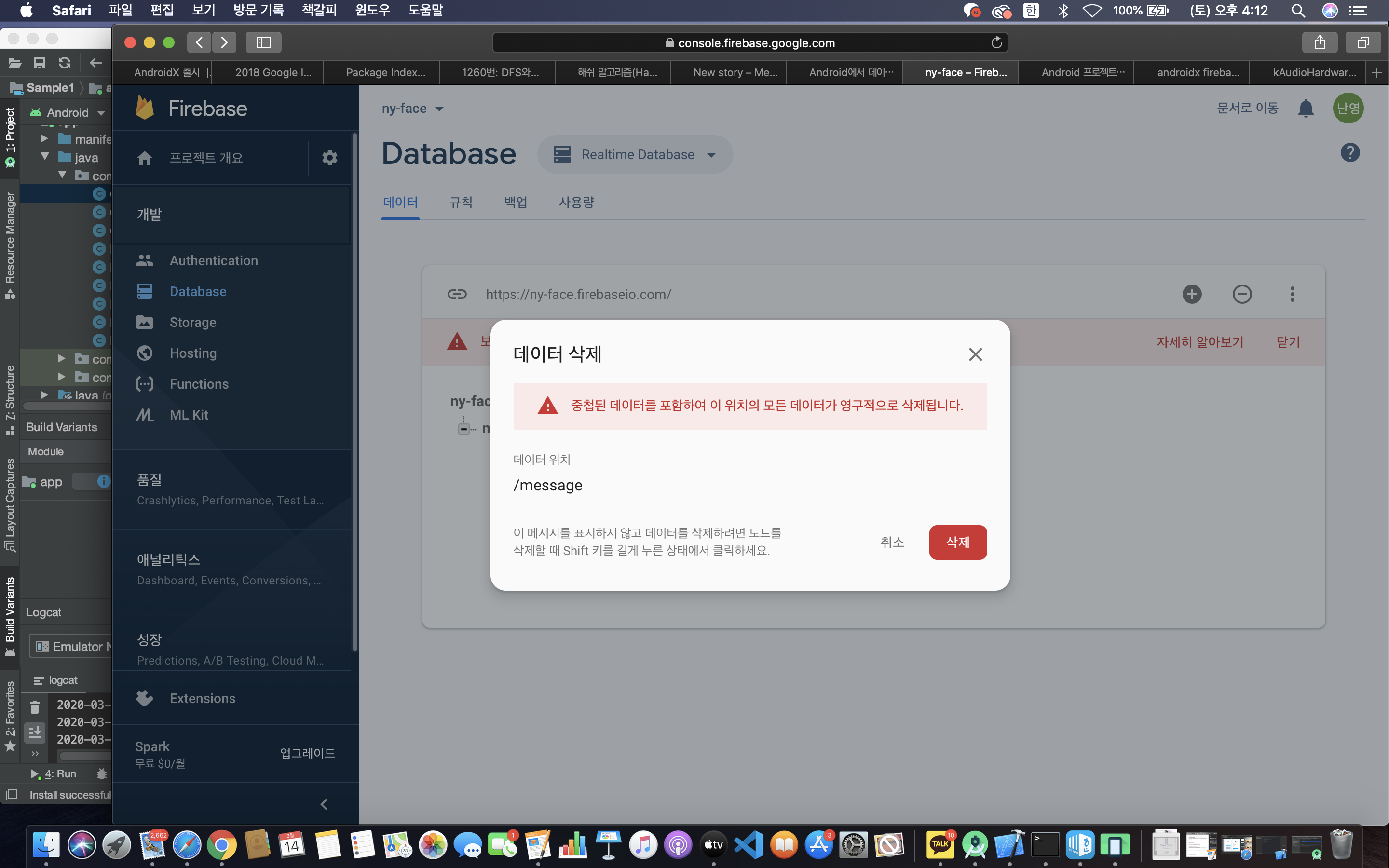
Task: Collapse Firebase navigation with bottom chevron
Action: pos(324,804)
